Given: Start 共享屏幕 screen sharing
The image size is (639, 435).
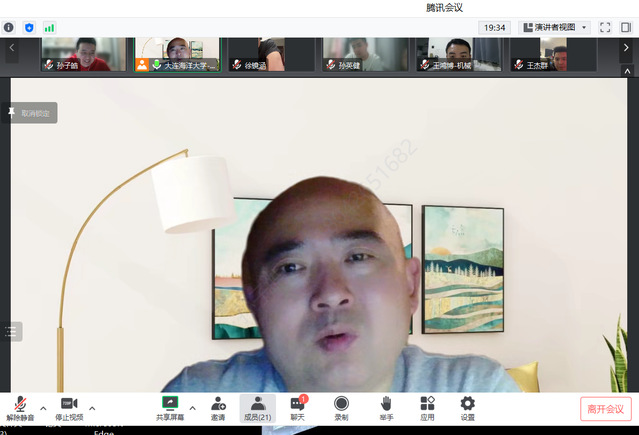Looking at the screenshot, I should click(170, 408).
